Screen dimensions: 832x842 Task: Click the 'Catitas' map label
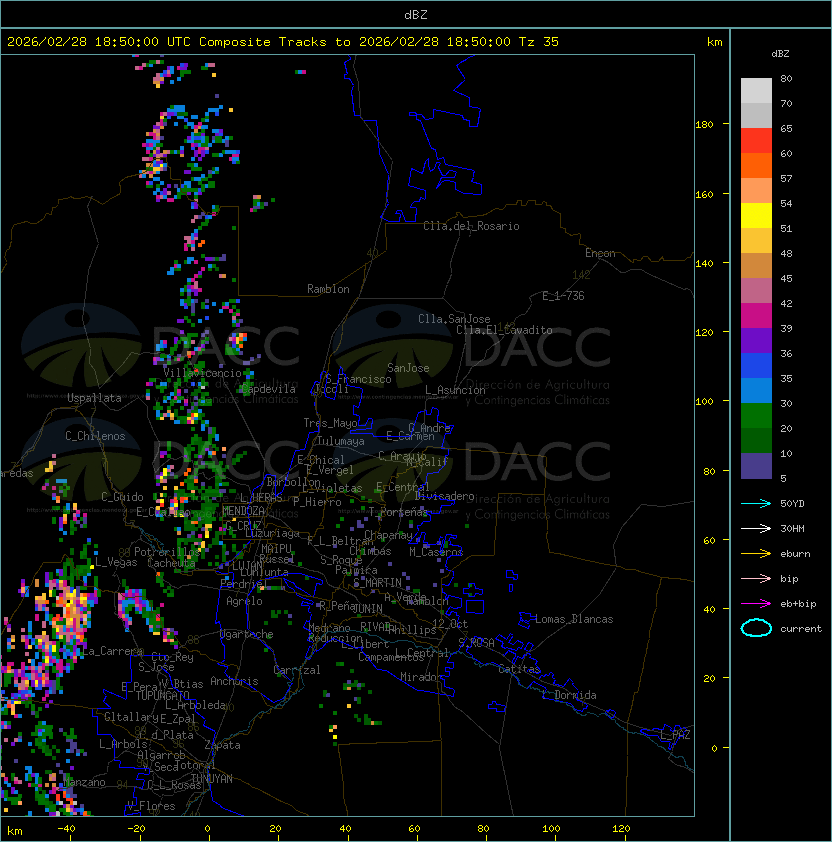519,669
